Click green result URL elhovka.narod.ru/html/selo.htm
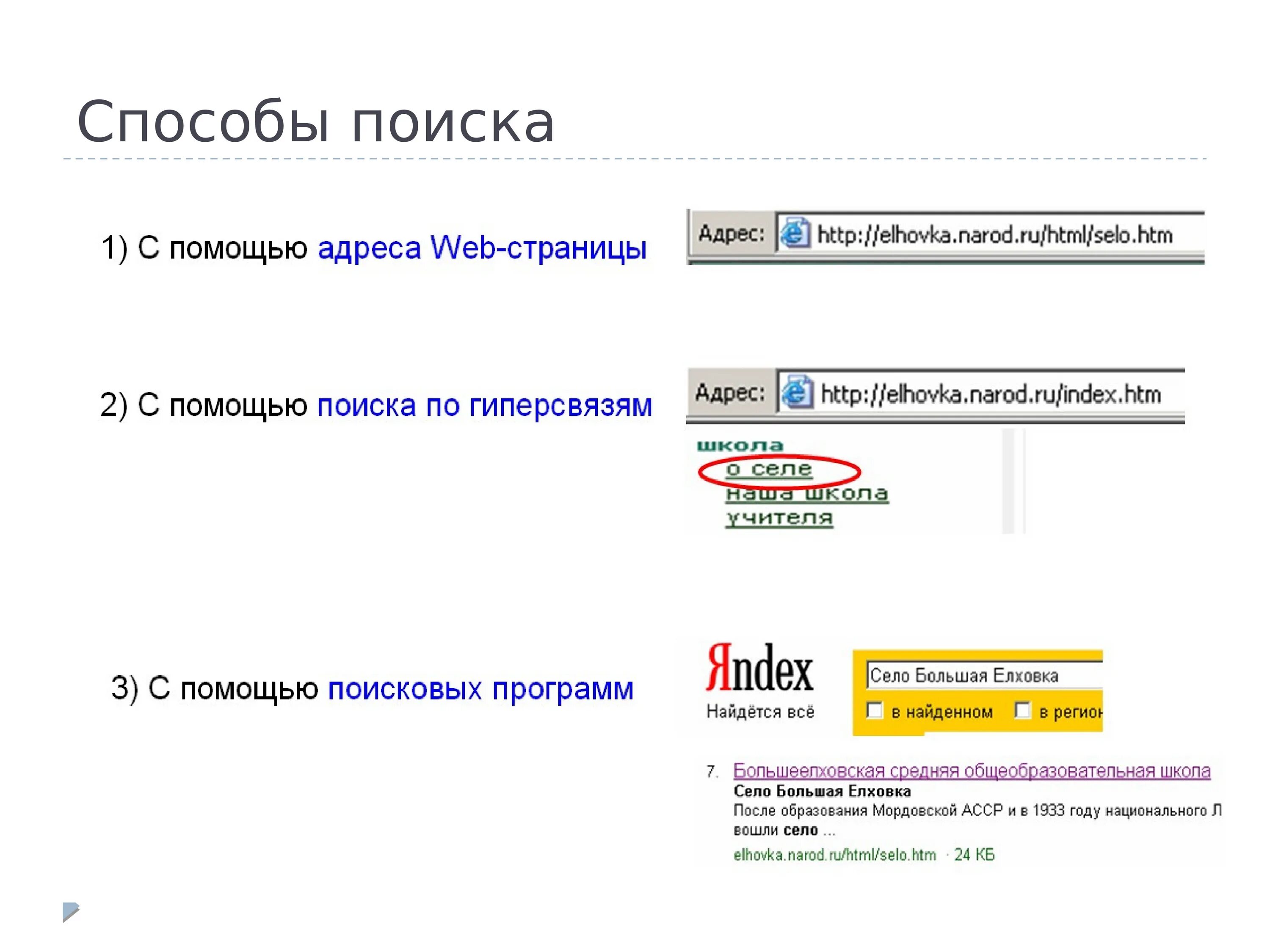This screenshot has height=952, width=1270. coord(834,855)
